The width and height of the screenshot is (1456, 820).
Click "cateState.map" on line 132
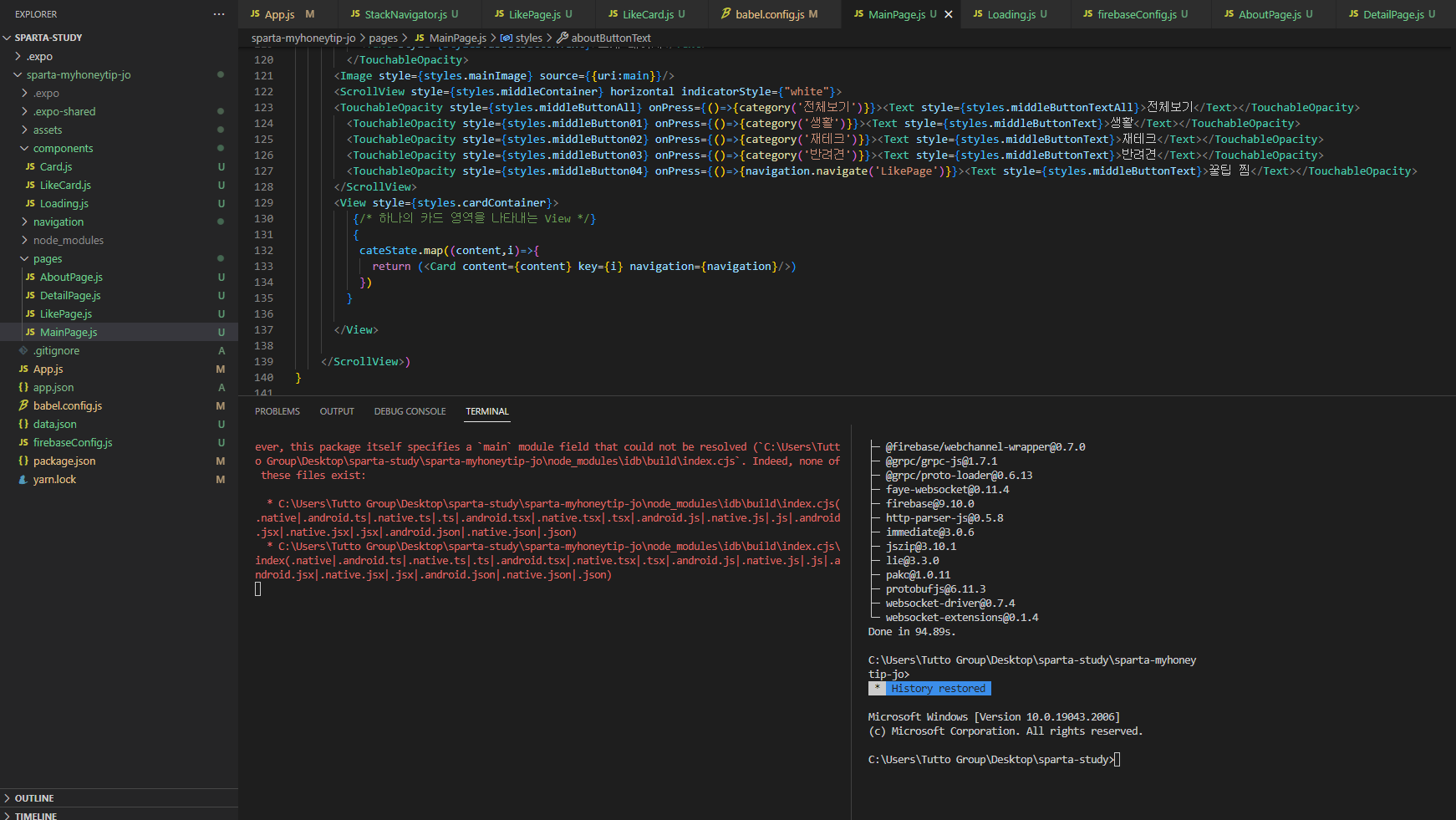pos(401,251)
